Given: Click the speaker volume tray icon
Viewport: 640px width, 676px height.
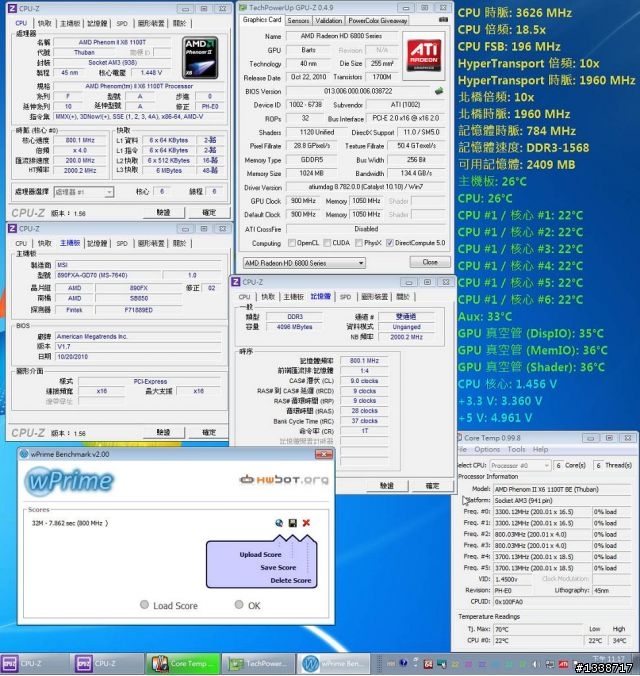Looking at the screenshot, I should (535, 664).
